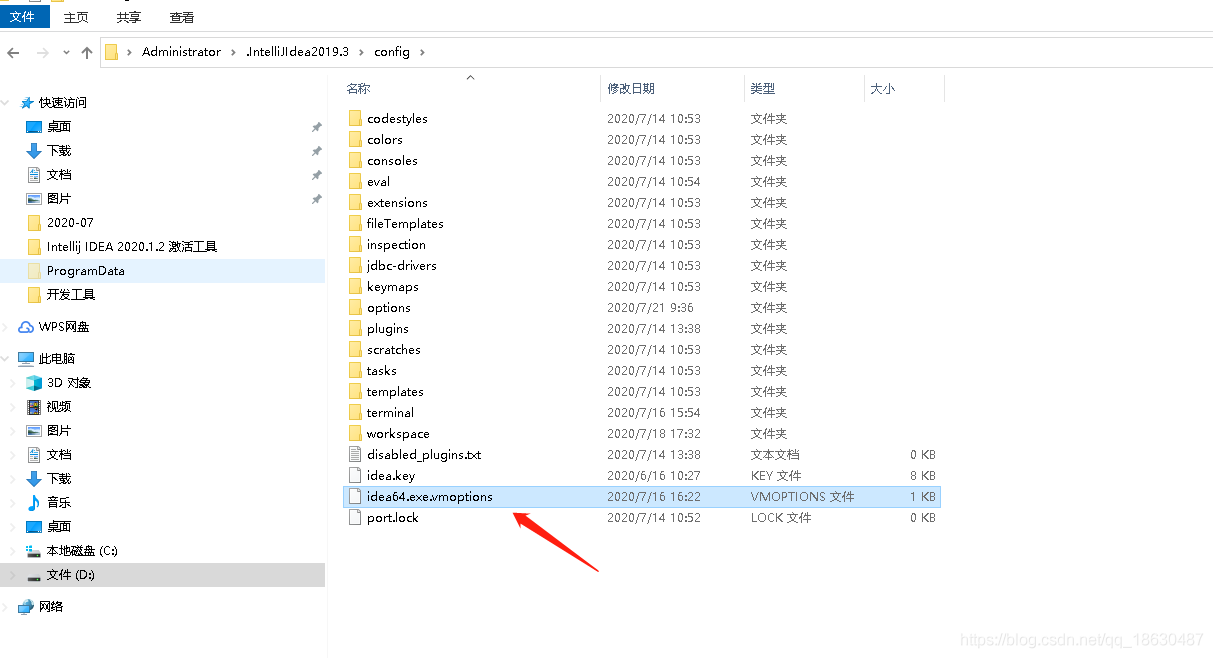Go up one folder level arrow
1213x658 pixels.
(86, 52)
